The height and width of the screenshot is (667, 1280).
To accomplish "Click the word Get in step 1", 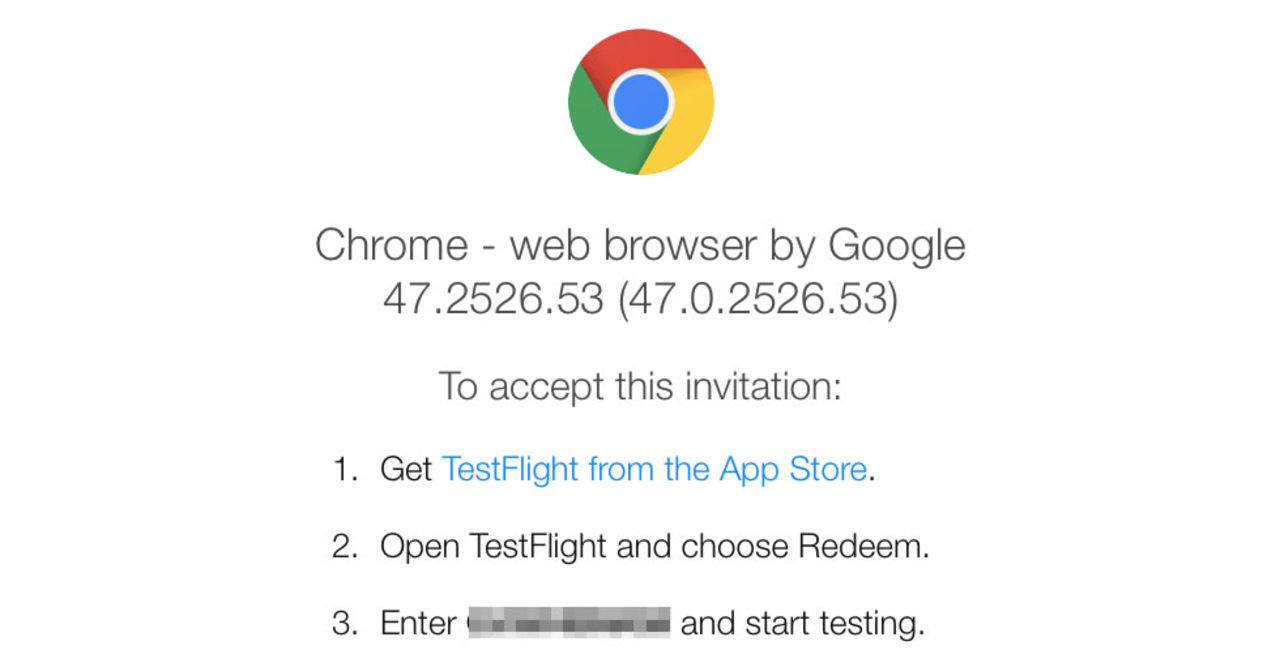I will click(x=406, y=469).
